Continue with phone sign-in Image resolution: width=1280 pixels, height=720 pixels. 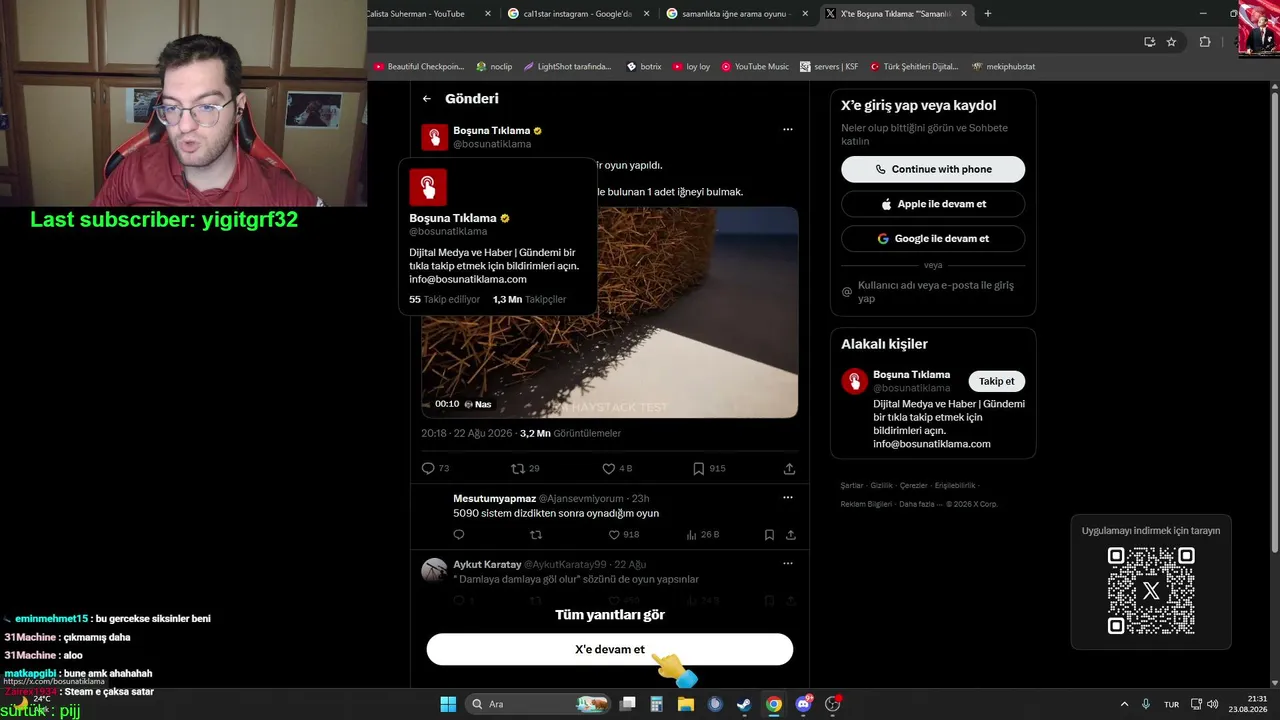coord(933,169)
